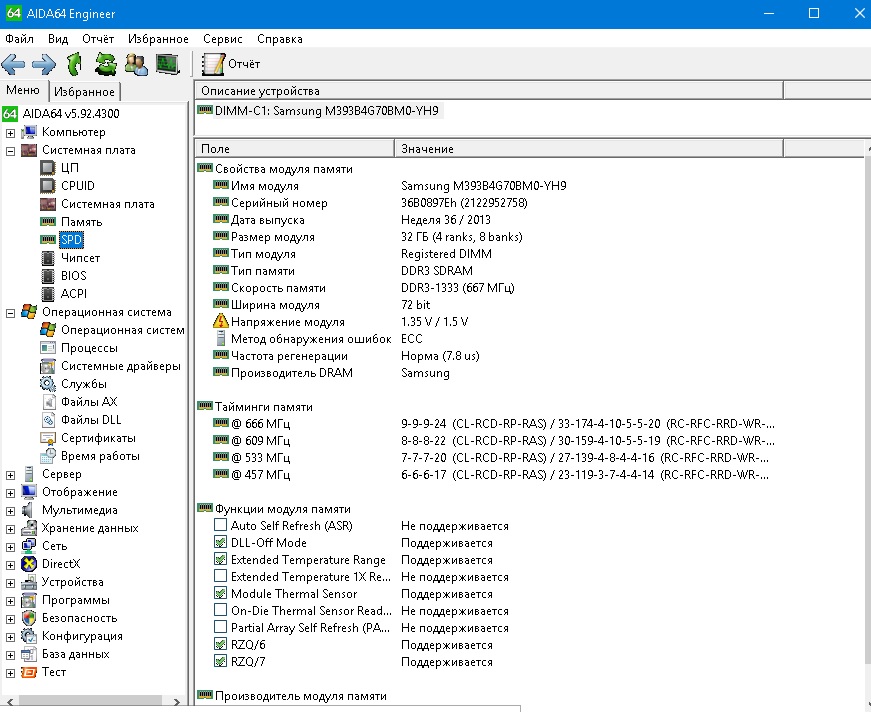Toggle RZQ/6 checkbox
The height and width of the screenshot is (712, 871).
[x=221, y=644]
